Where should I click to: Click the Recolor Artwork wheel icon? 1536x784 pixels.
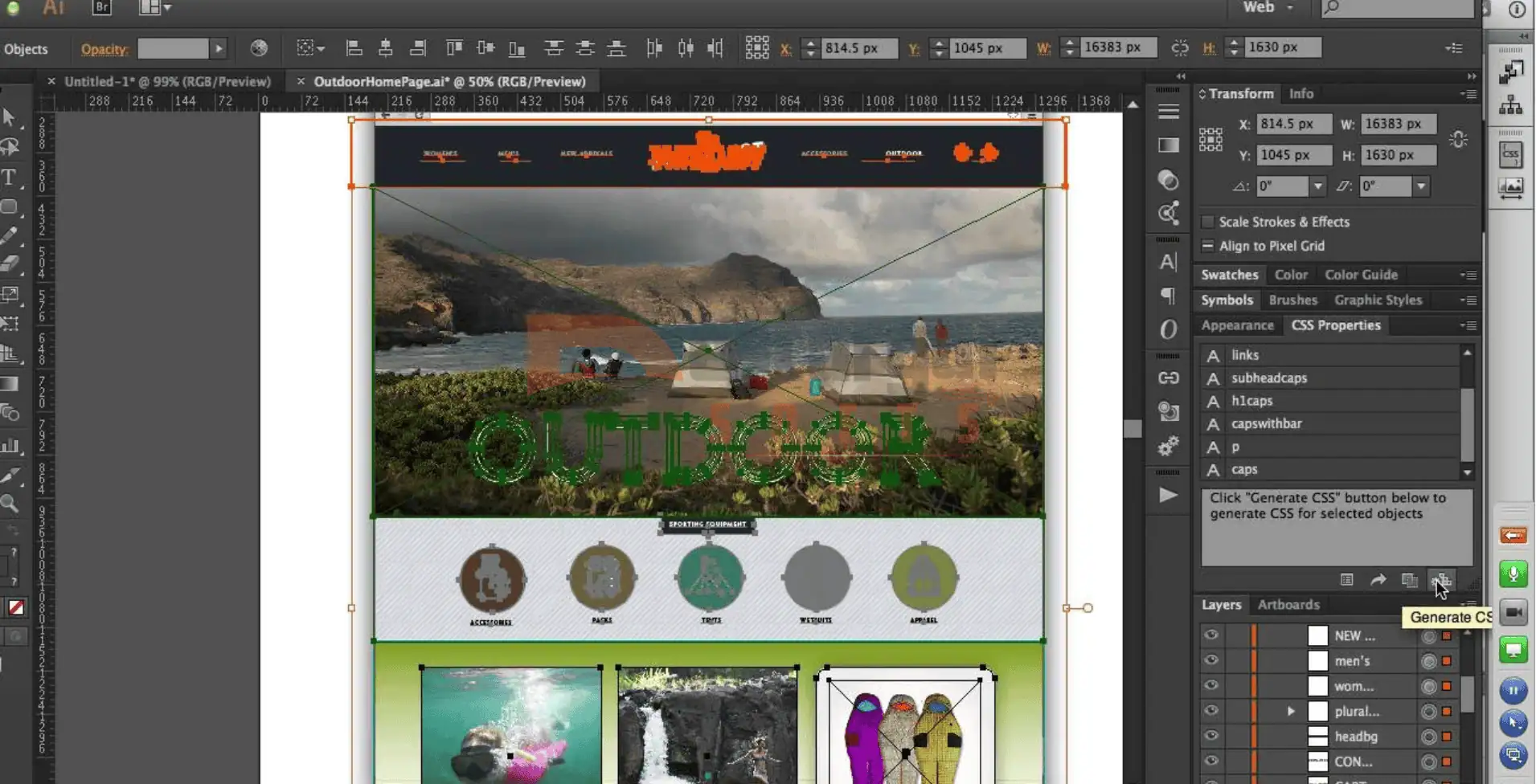click(259, 48)
